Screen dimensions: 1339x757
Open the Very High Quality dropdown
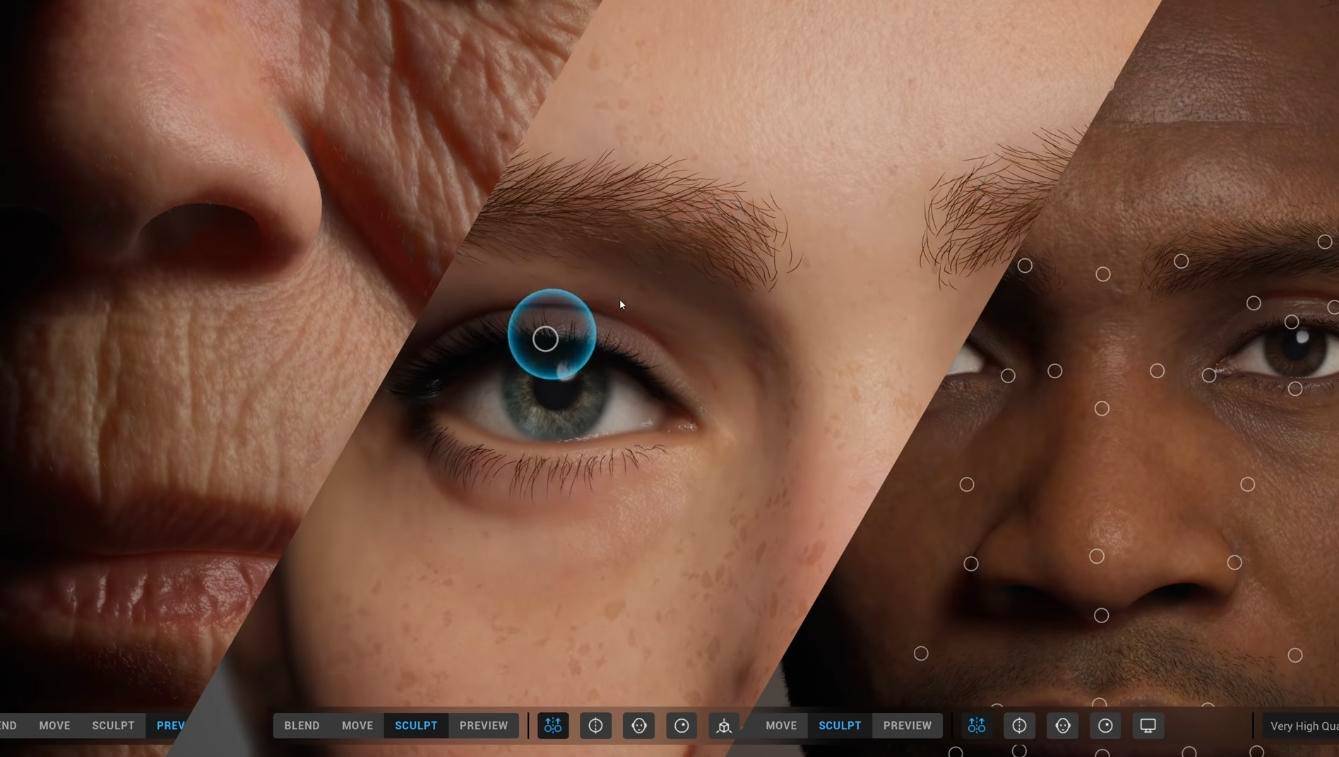1302,726
